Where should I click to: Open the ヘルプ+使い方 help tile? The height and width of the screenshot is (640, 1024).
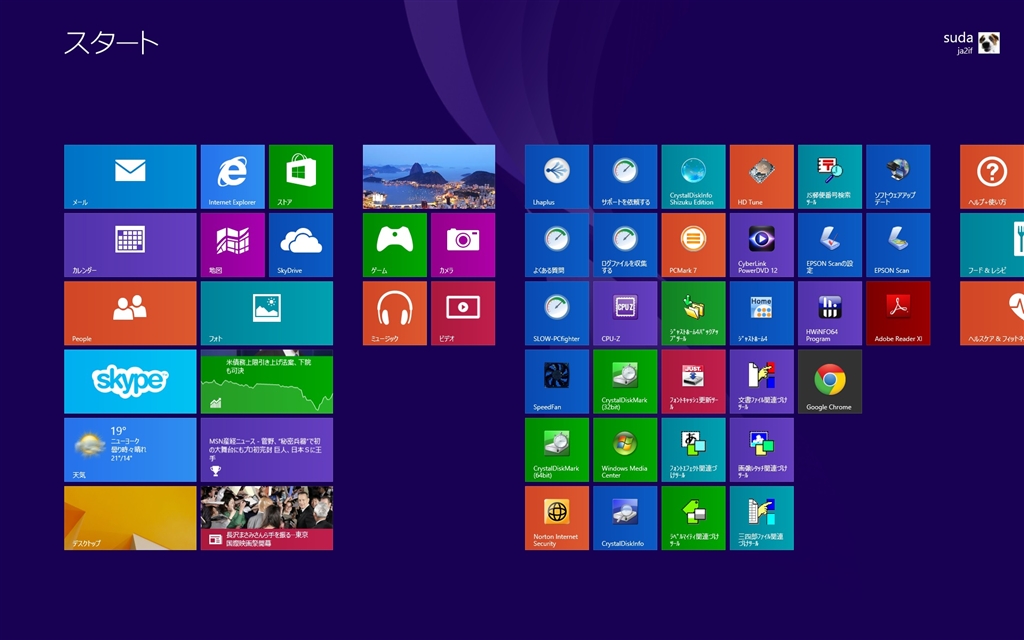(992, 177)
